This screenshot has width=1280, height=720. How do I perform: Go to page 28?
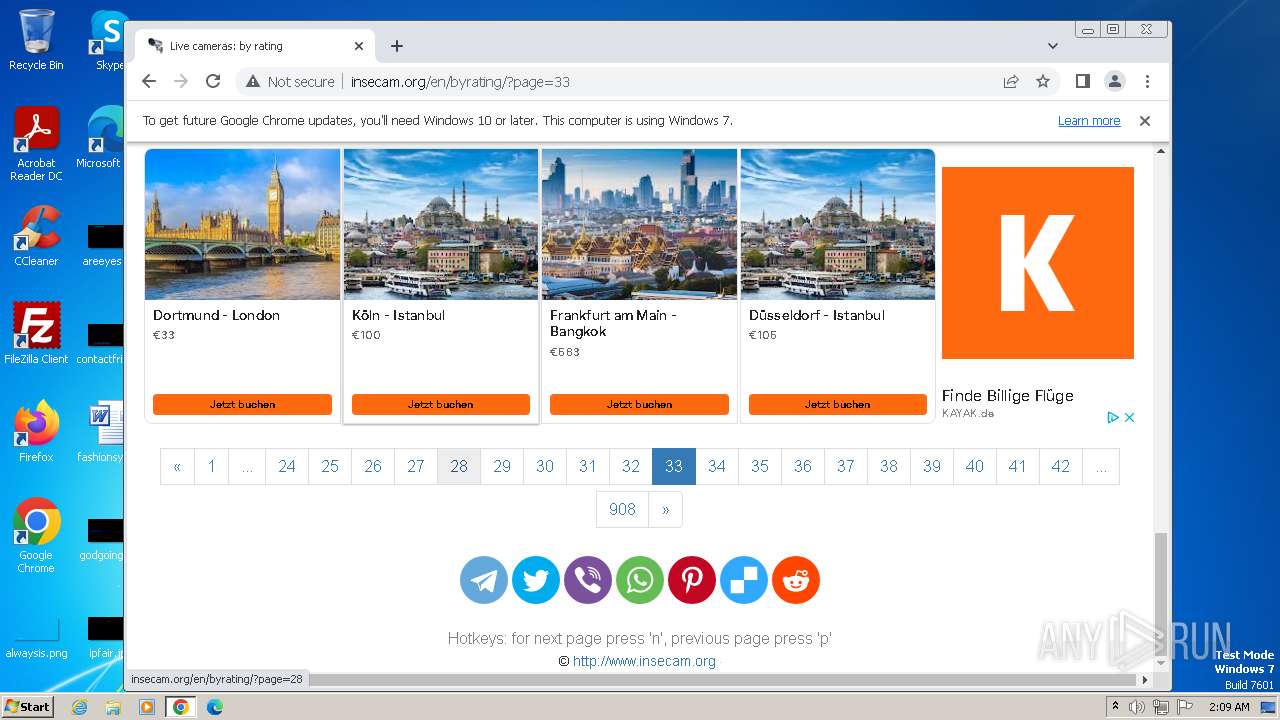point(459,466)
